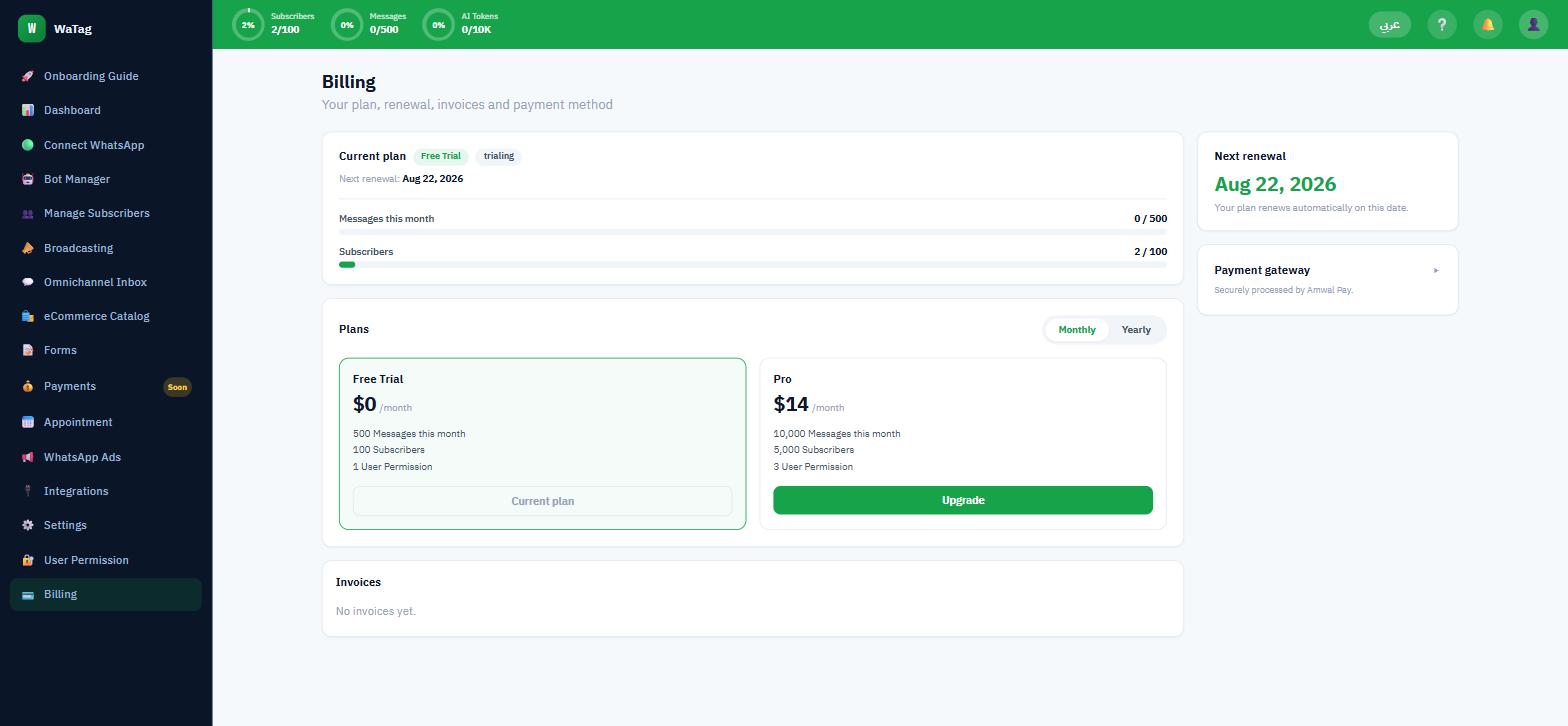
Task: Click the Free Trial badge
Action: tap(441, 156)
